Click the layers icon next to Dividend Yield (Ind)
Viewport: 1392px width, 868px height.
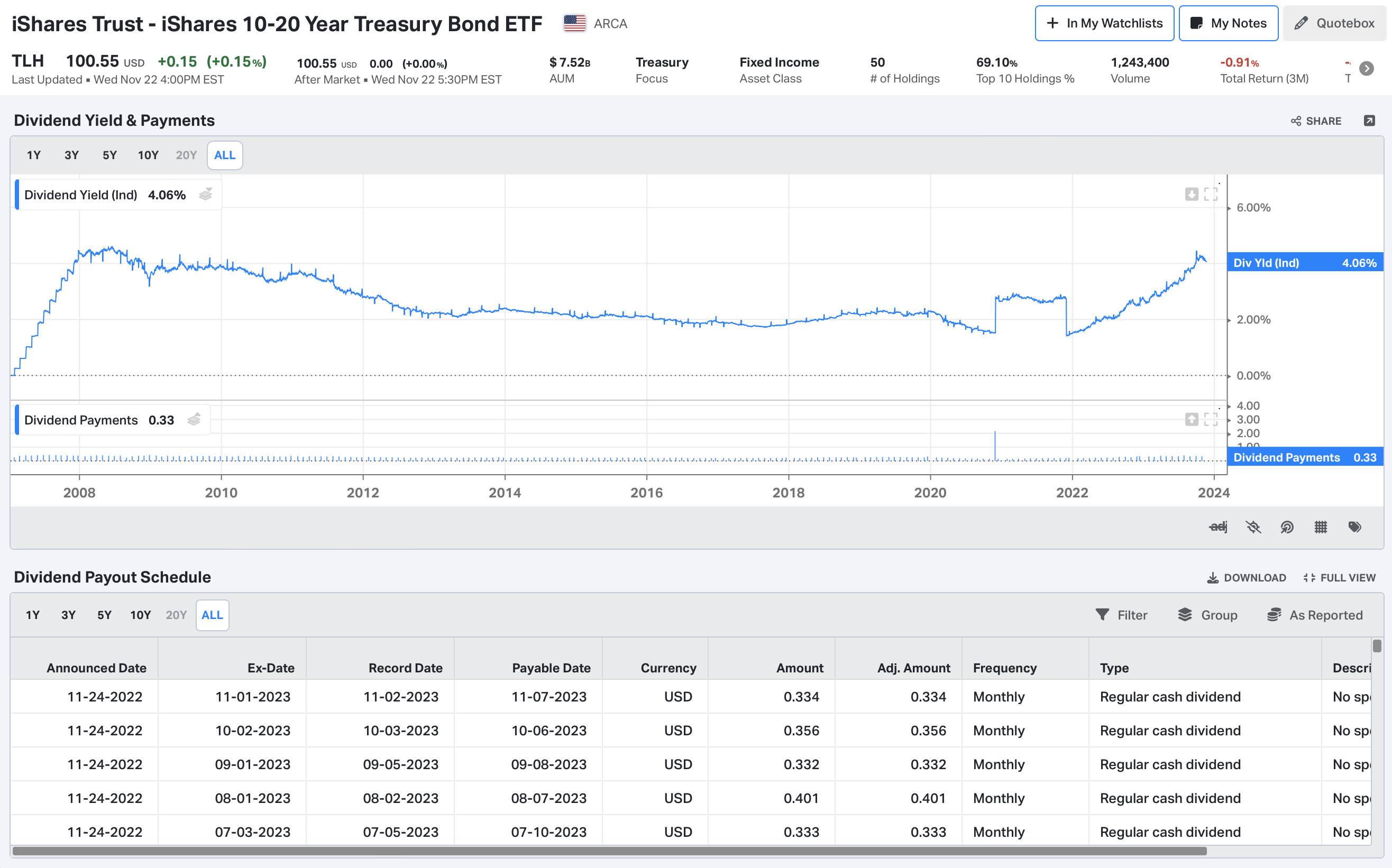pos(206,195)
